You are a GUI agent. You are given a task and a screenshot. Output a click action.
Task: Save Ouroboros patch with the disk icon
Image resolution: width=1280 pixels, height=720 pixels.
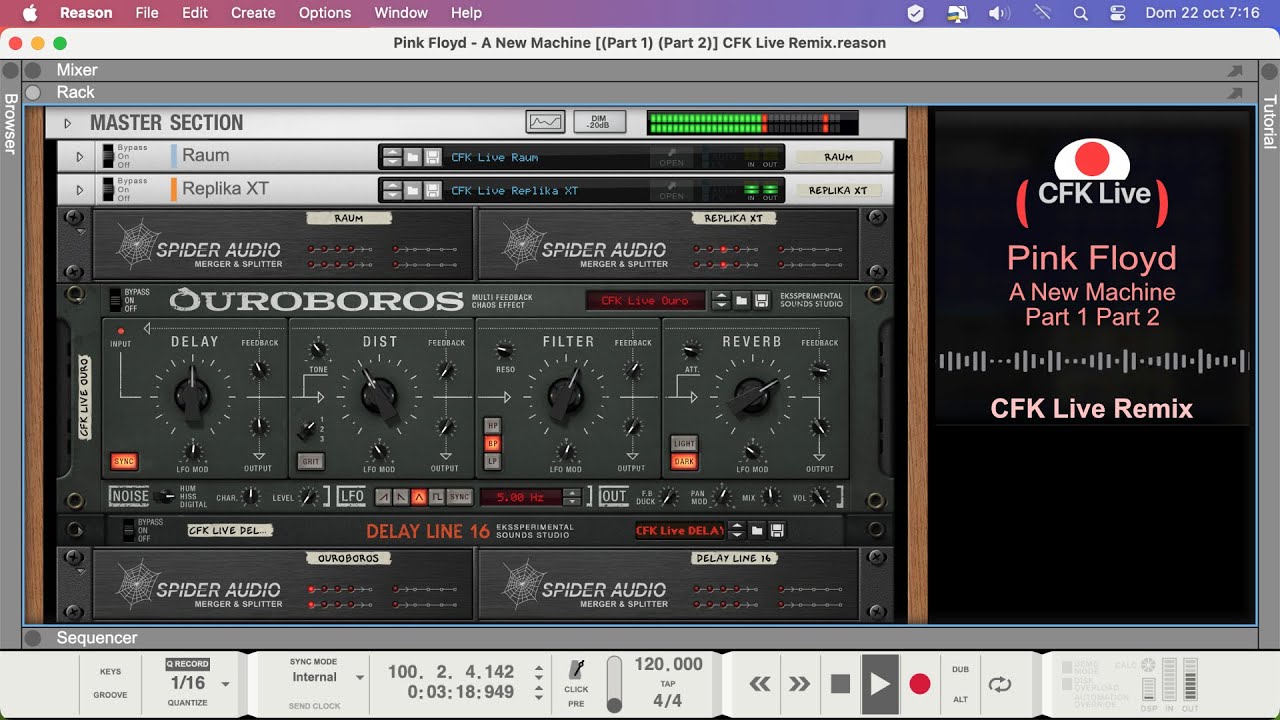point(762,300)
